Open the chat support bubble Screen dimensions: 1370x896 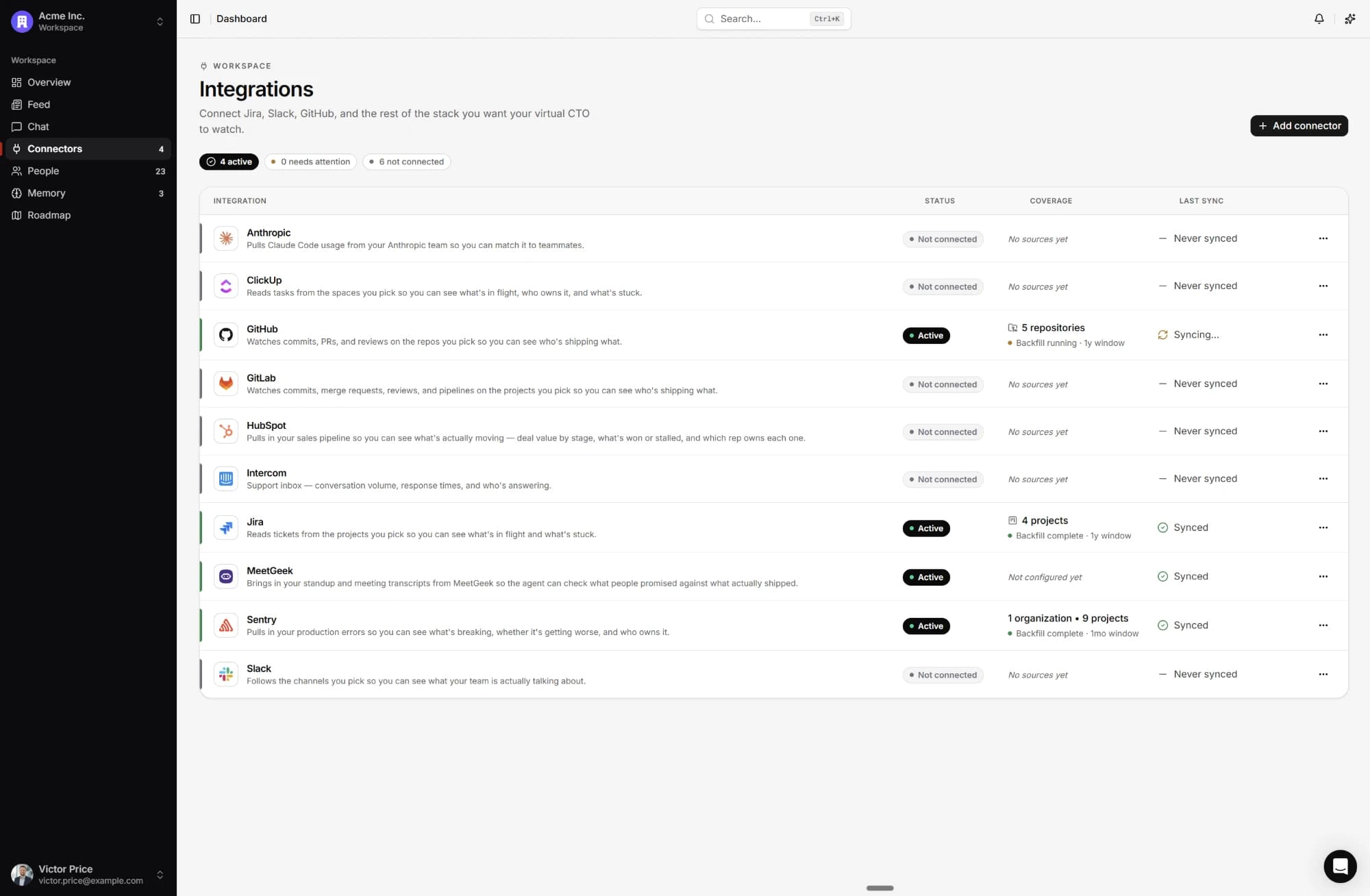pos(1341,867)
